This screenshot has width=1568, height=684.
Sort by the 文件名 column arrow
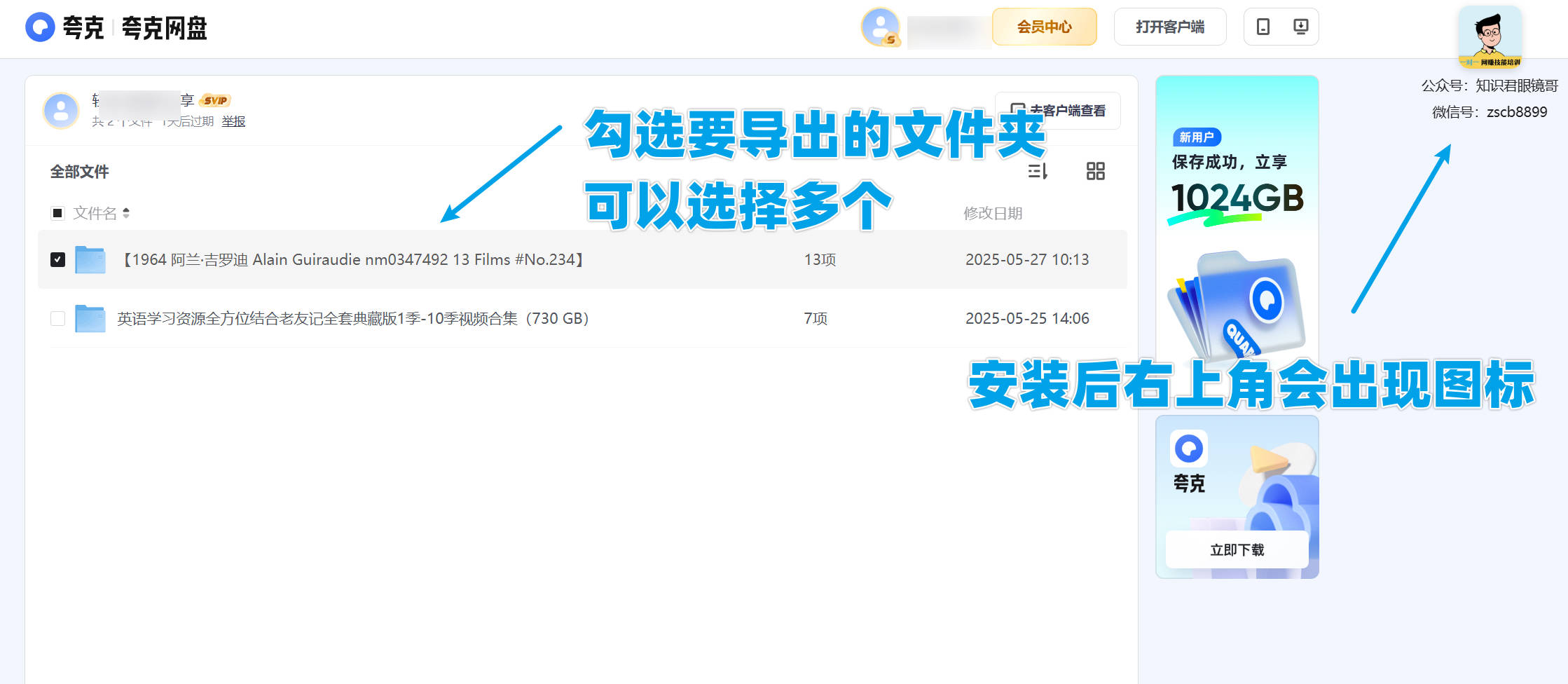pos(126,213)
